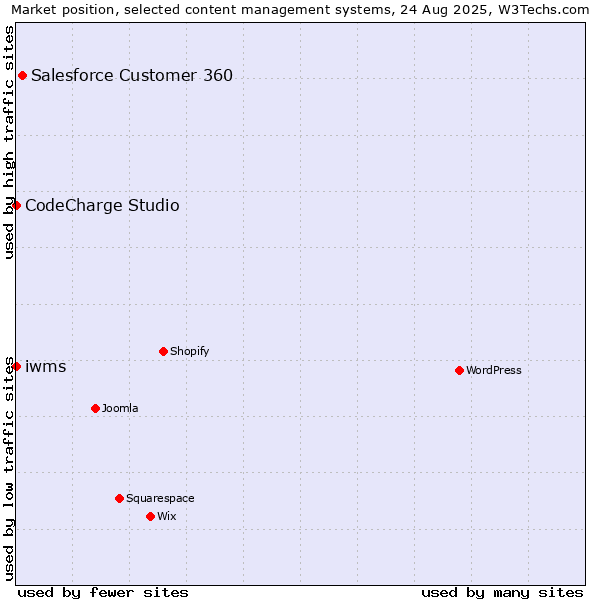Select the 'Salesforce Customer 360' label
The width and height of the screenshot is (600, 600).
(132, 75)
